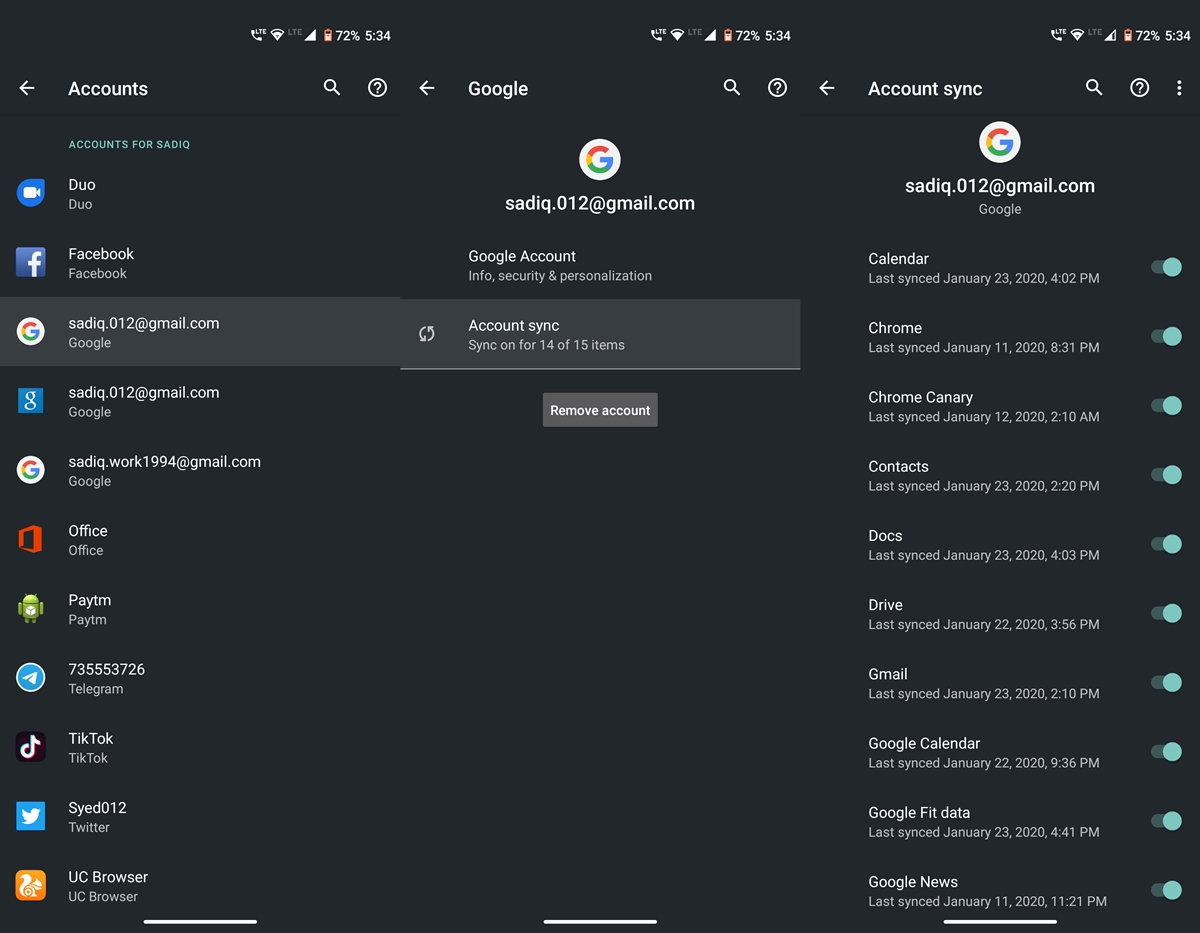Viewport: 1200px width, 933px height.
Task: Open Telegram account 735553726
Action: click(200, 678)
